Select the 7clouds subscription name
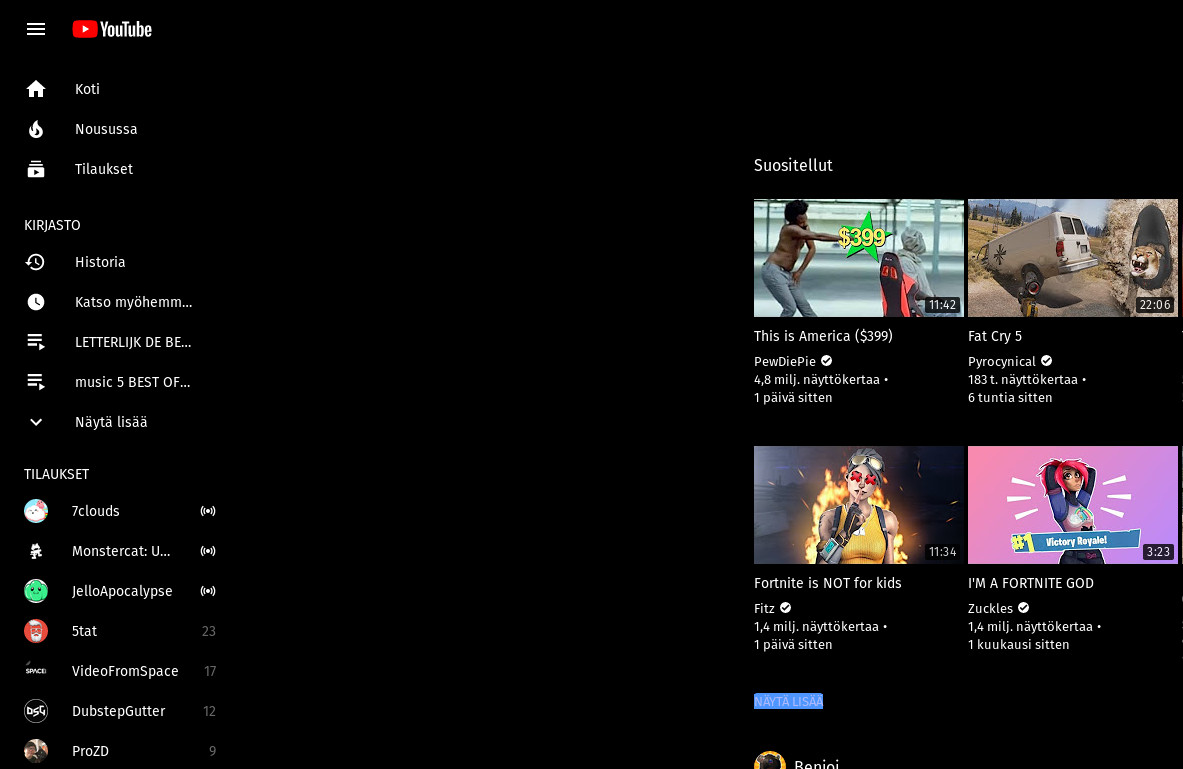Viewport: 1183px width, 769px height. 96,511
